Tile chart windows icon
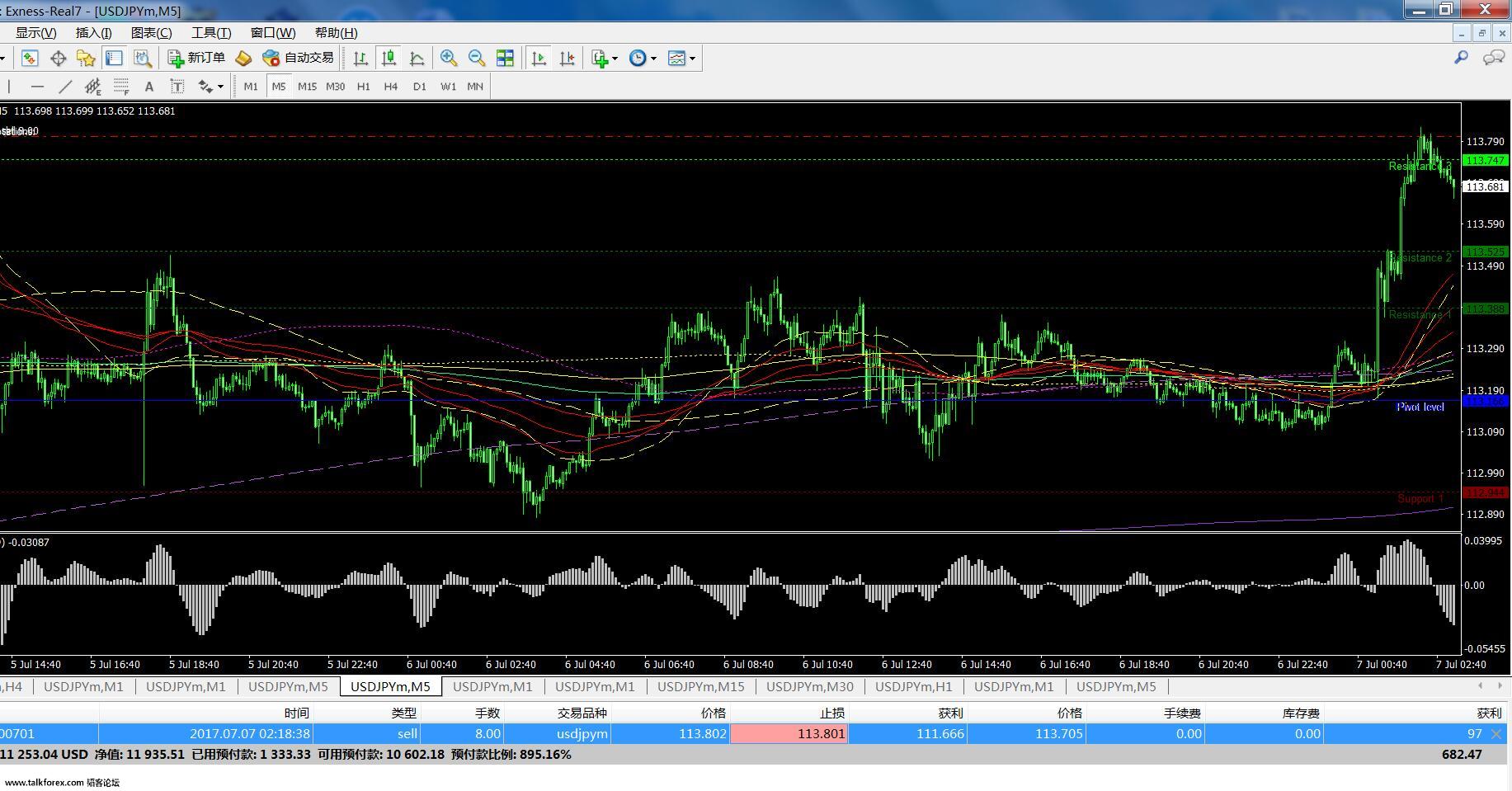The height and width of the screenshot is (791, 1512). point(505,58)
